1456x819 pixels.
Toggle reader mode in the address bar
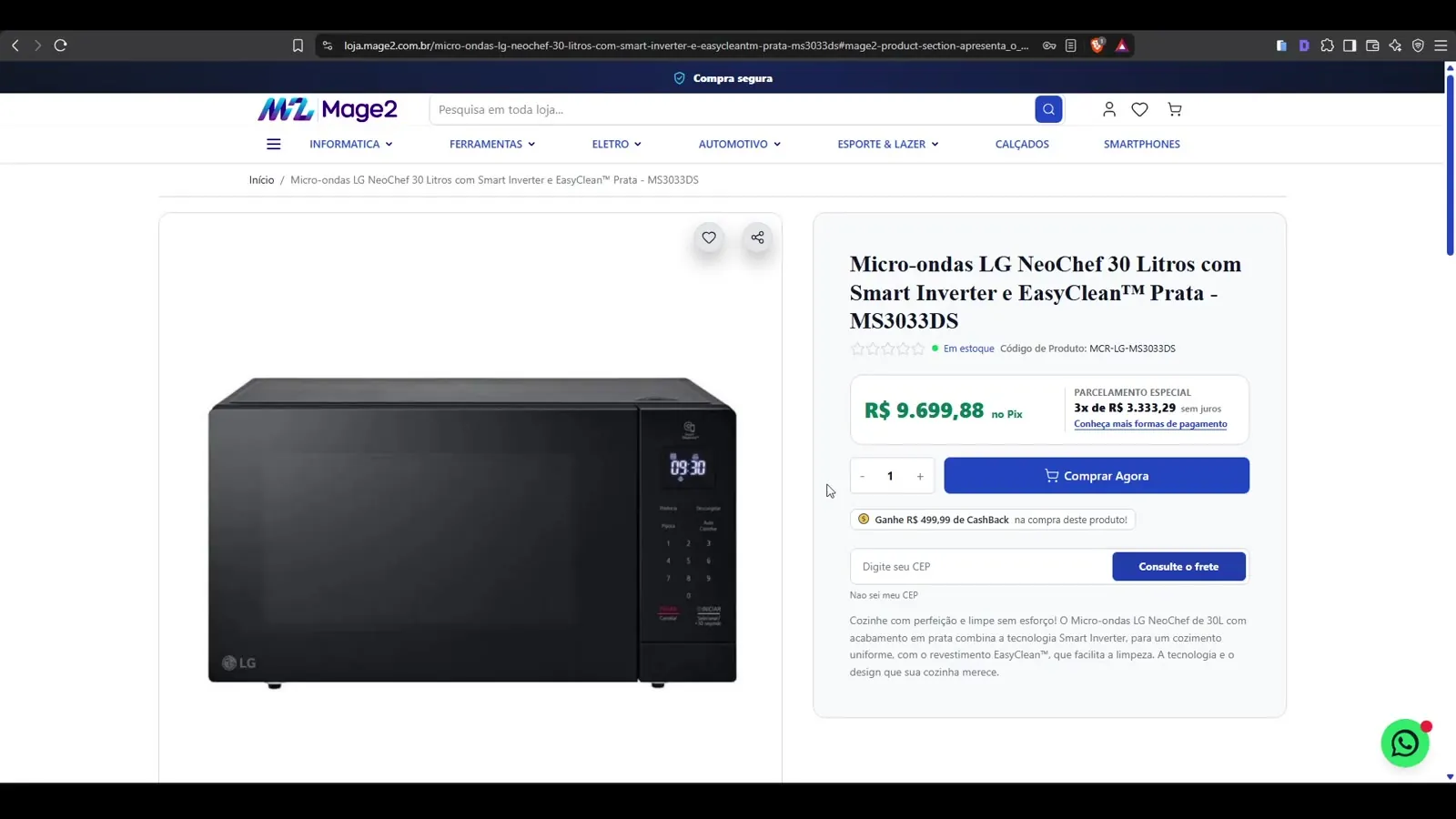(1071, 45)
